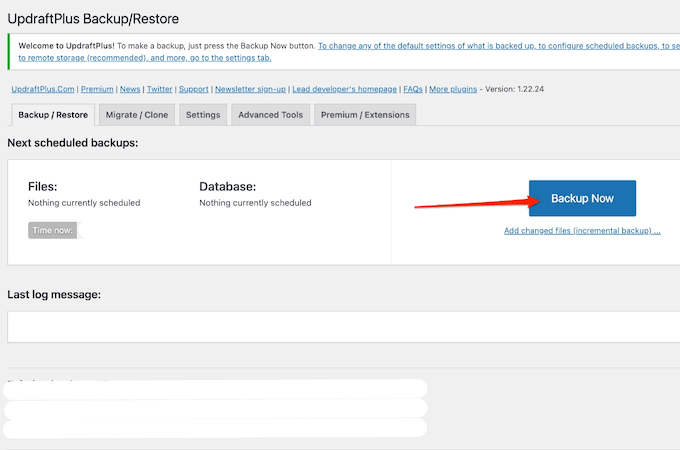Click Nothing currently scheduled under Database
The image size is (680, 450).
click(255, 202)
